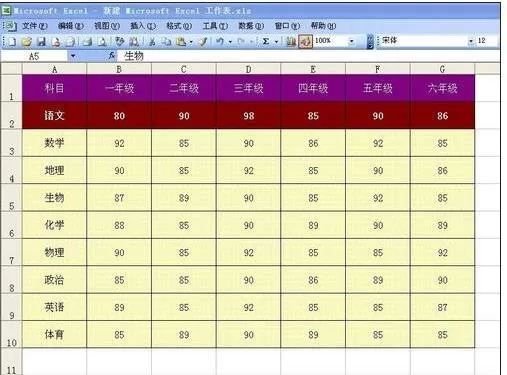
Task: Open the Chart Wizard icon
Action: click(x=291, y=41)
